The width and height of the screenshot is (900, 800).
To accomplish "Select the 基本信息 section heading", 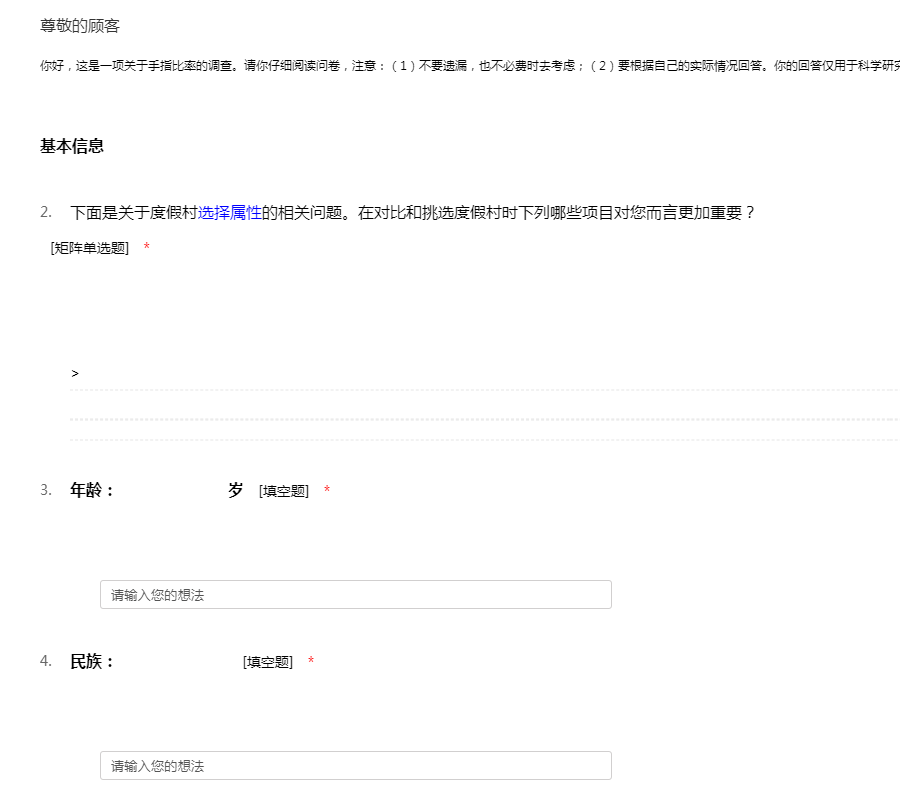I will coord(72,146).
